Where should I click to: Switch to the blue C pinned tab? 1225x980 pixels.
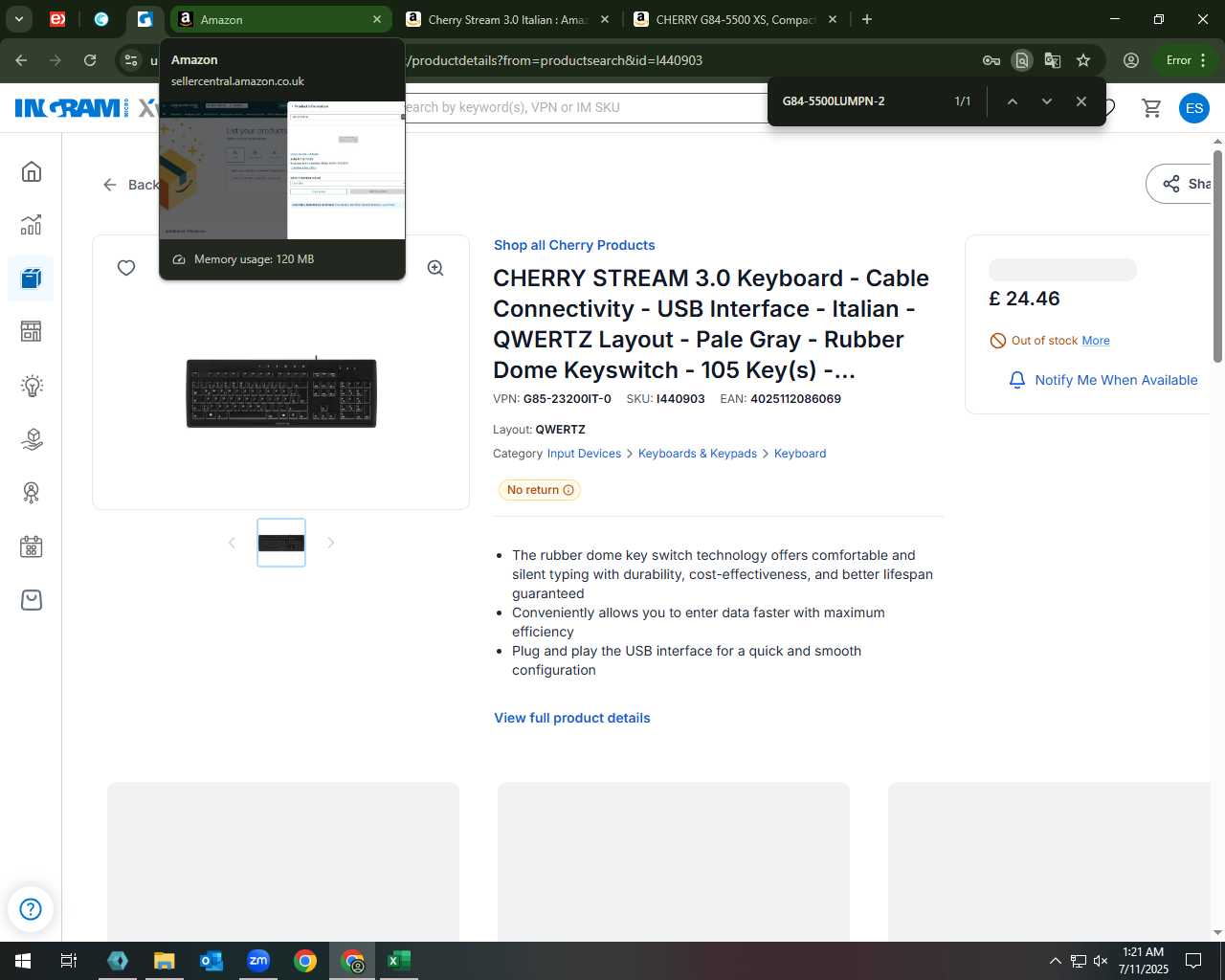point(101,19)
